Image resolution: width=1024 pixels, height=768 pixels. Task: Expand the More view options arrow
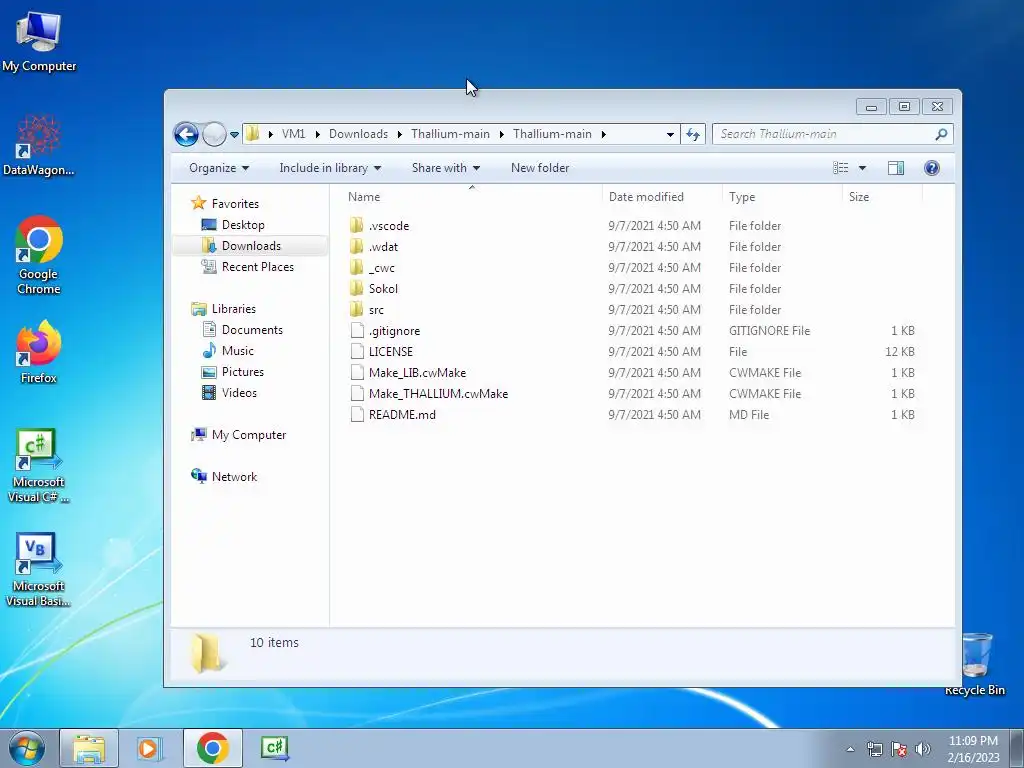click(x=862, y=168)
